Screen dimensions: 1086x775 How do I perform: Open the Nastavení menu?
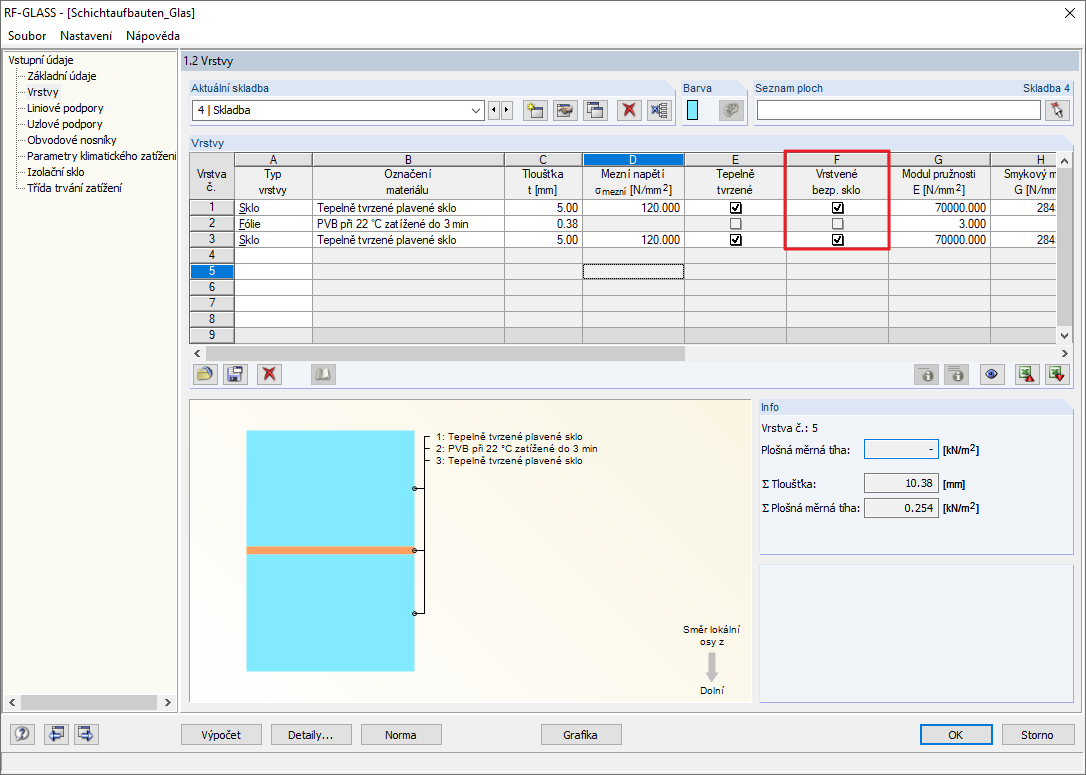[86, 36]
